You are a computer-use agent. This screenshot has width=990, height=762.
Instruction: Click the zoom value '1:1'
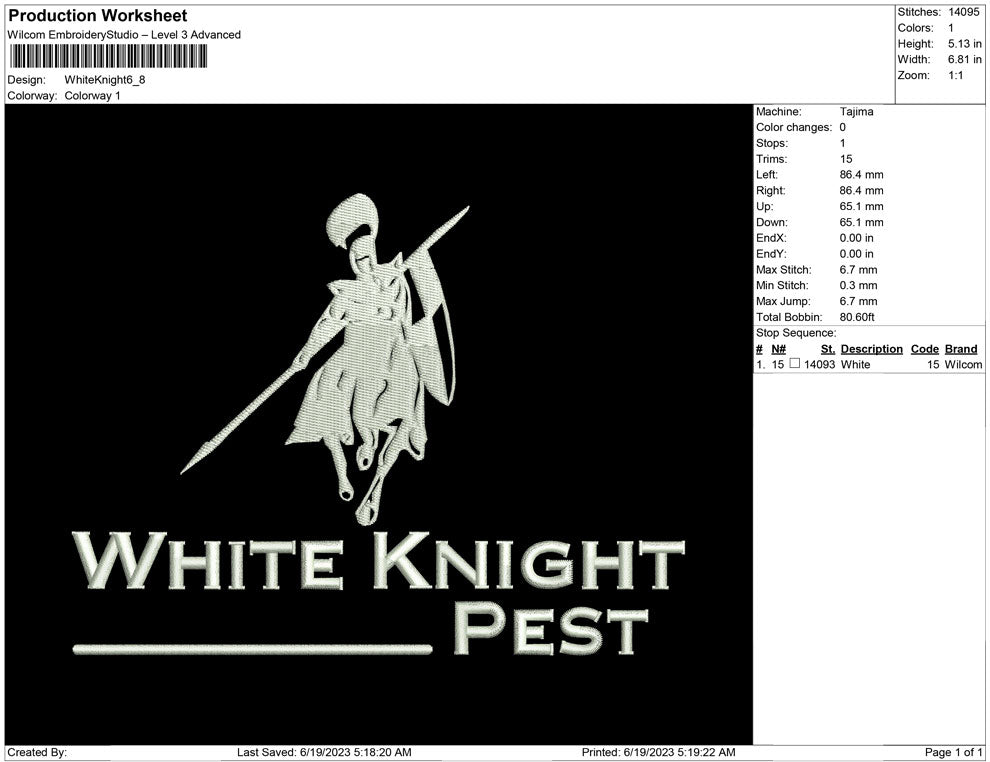(955, 75)
